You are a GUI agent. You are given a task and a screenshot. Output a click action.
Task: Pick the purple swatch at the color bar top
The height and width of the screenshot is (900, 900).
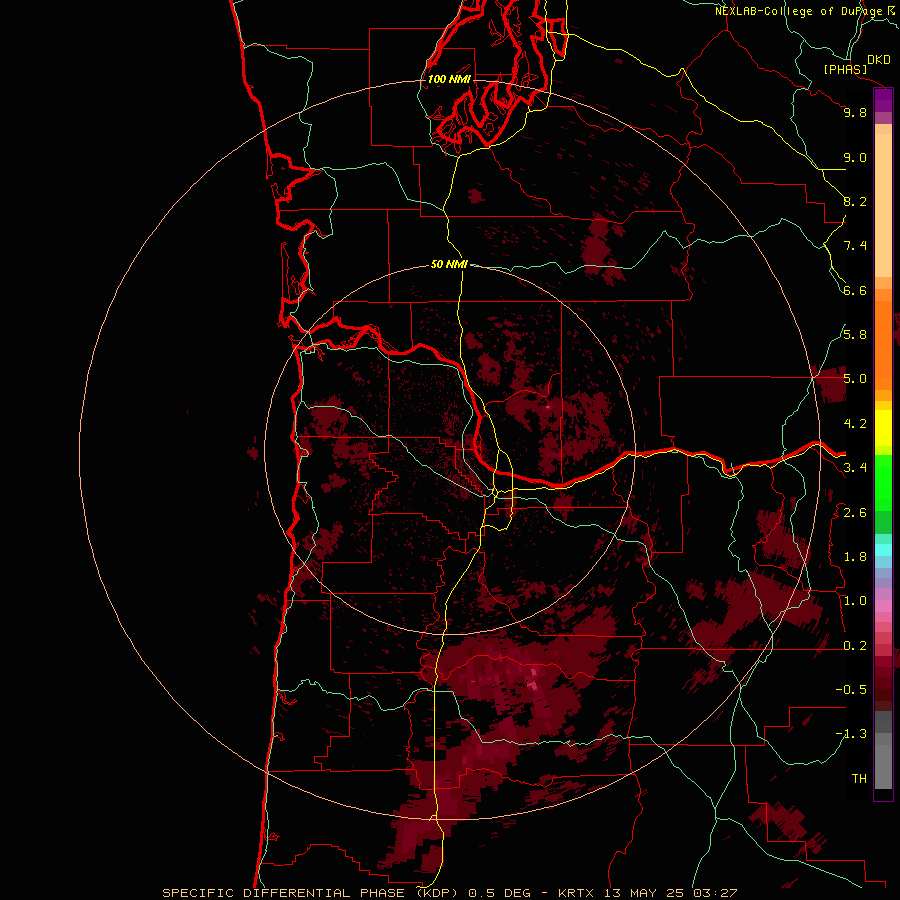pyautogui.click(x=883, y=100)
